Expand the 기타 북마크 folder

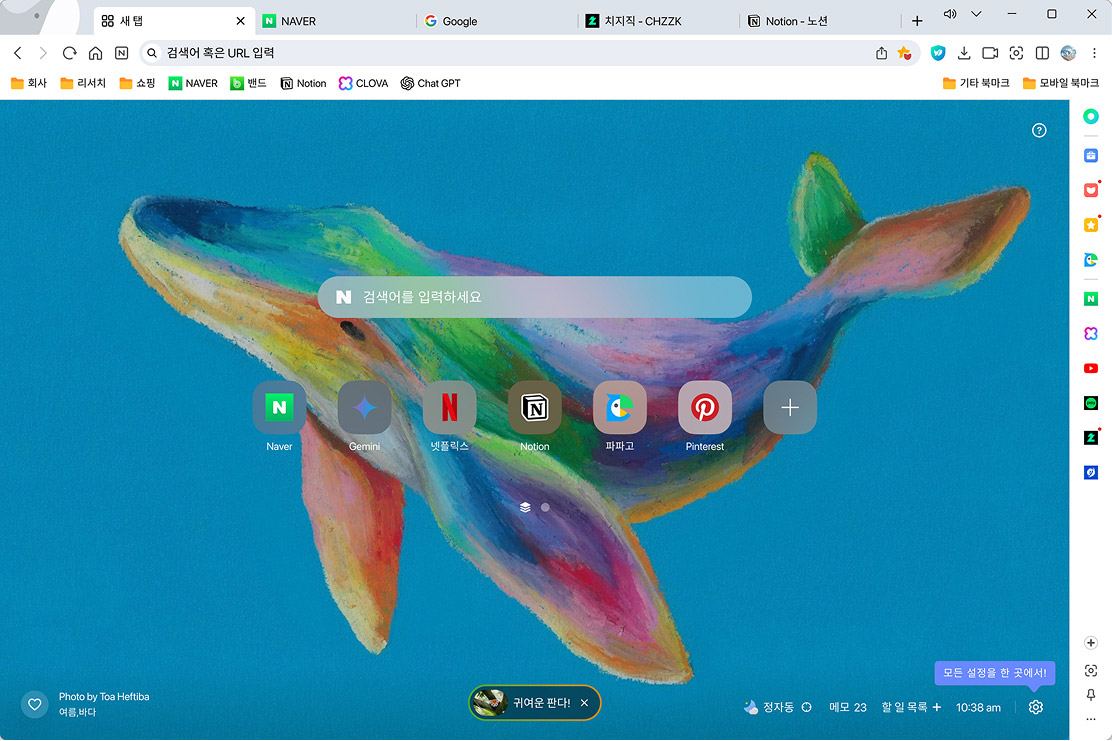coord(976,83)
